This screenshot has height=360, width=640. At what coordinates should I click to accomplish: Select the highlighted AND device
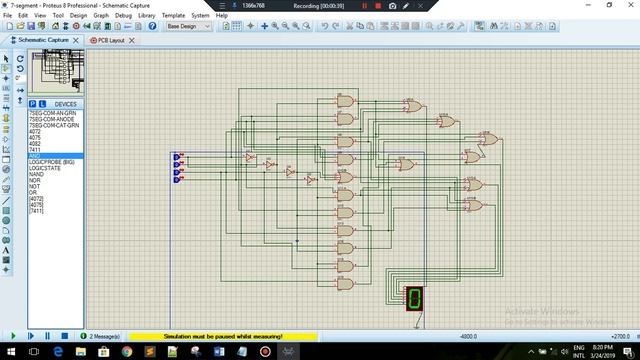coord(56,156)
